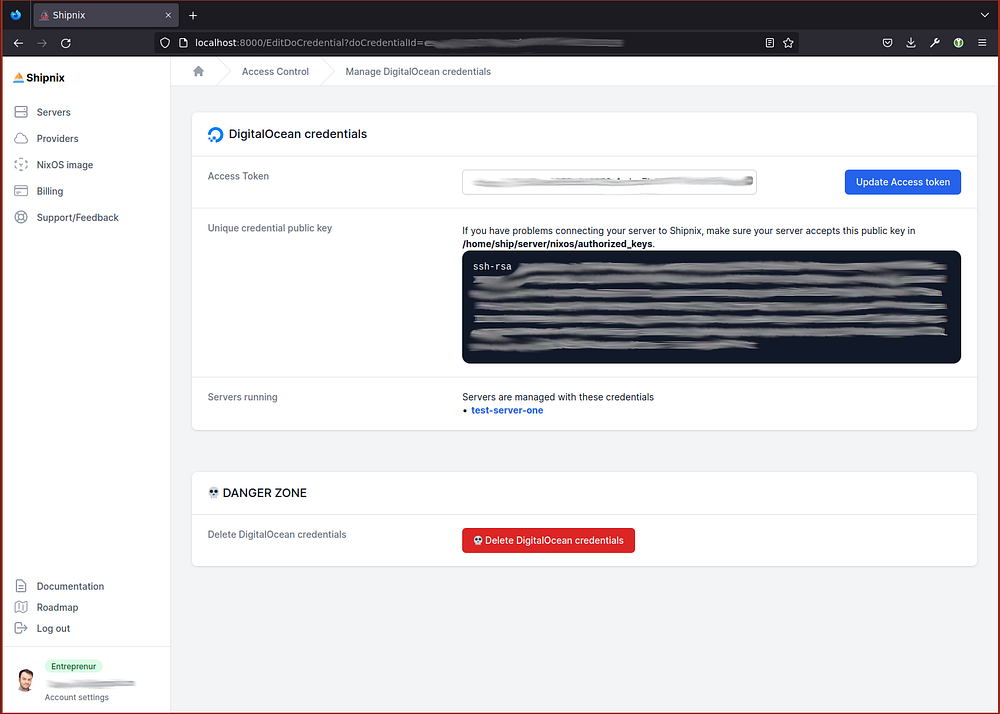Open NixOS image section
This screenshot has width=1000, height=714.
(64, 164)
